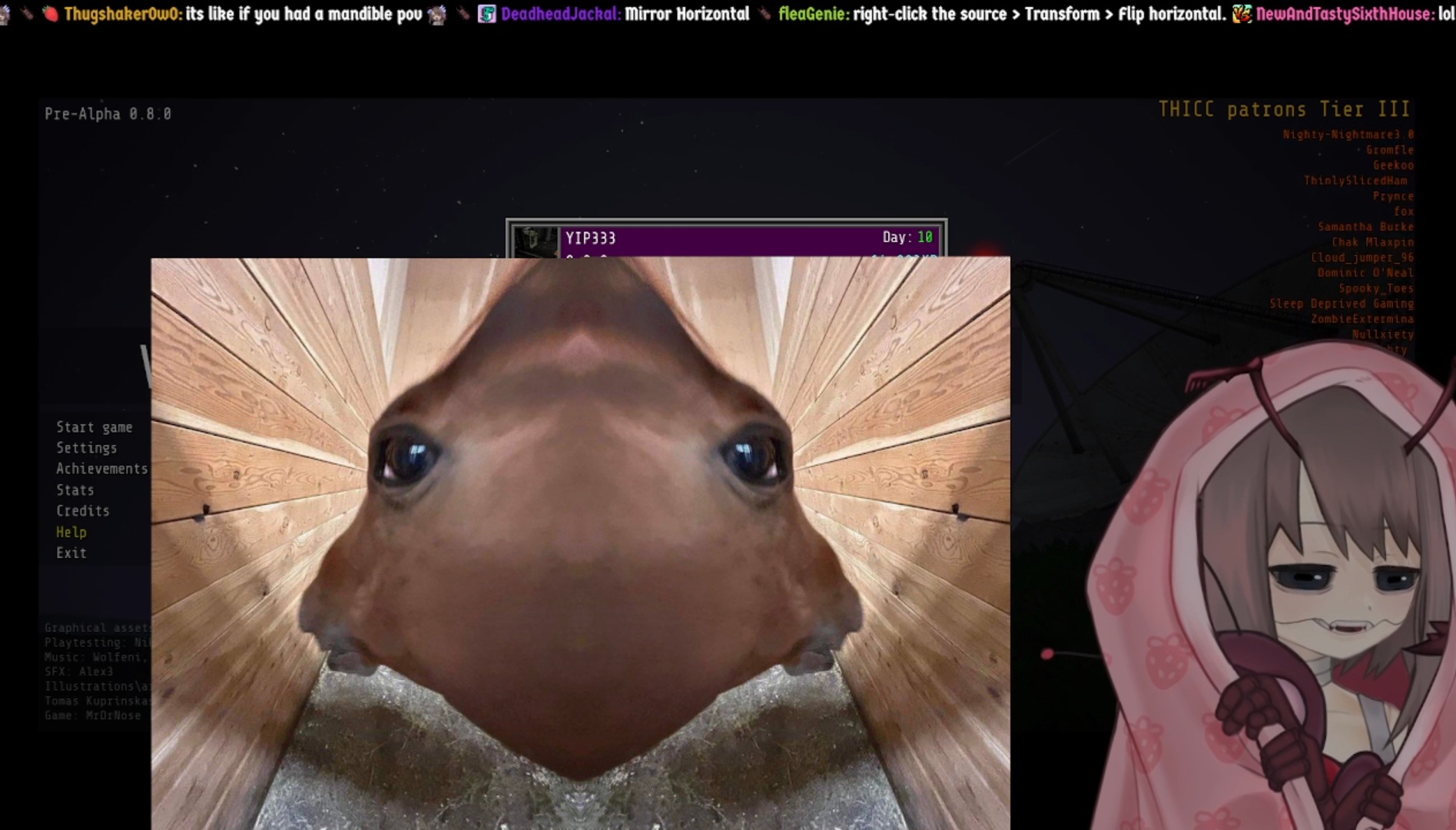Click the patron name 'Cloud_jumper_96'
This screenshot has height=830, width=1456.
1362,257
